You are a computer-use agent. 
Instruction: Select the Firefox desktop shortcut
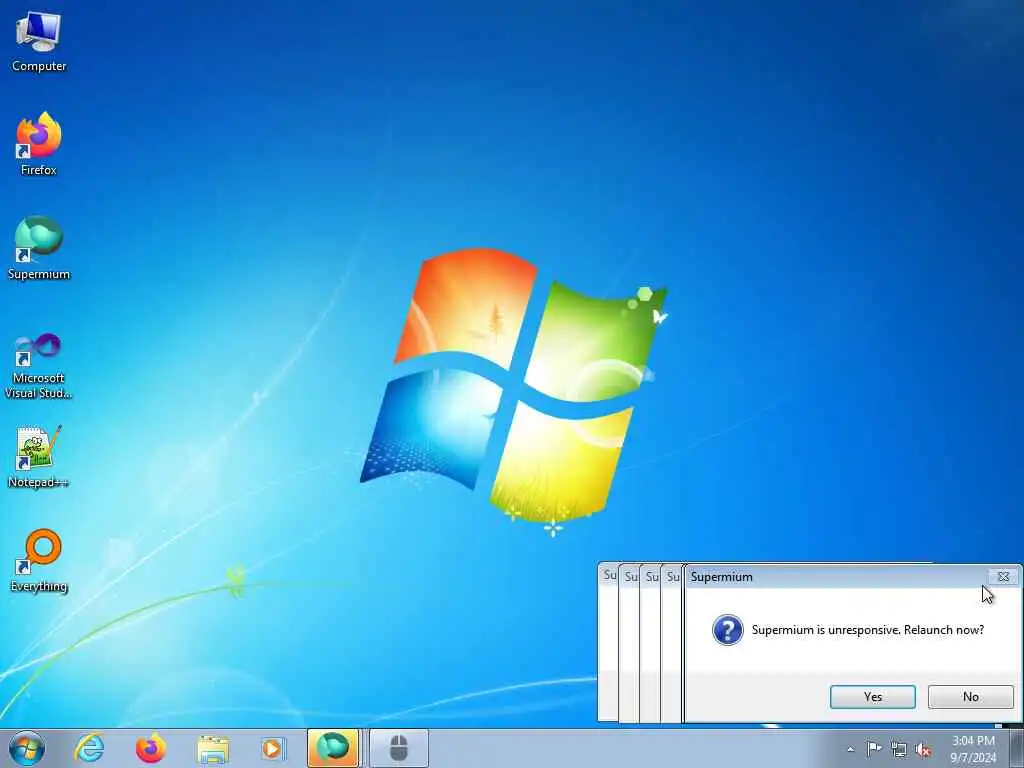[x=39, y=144]
